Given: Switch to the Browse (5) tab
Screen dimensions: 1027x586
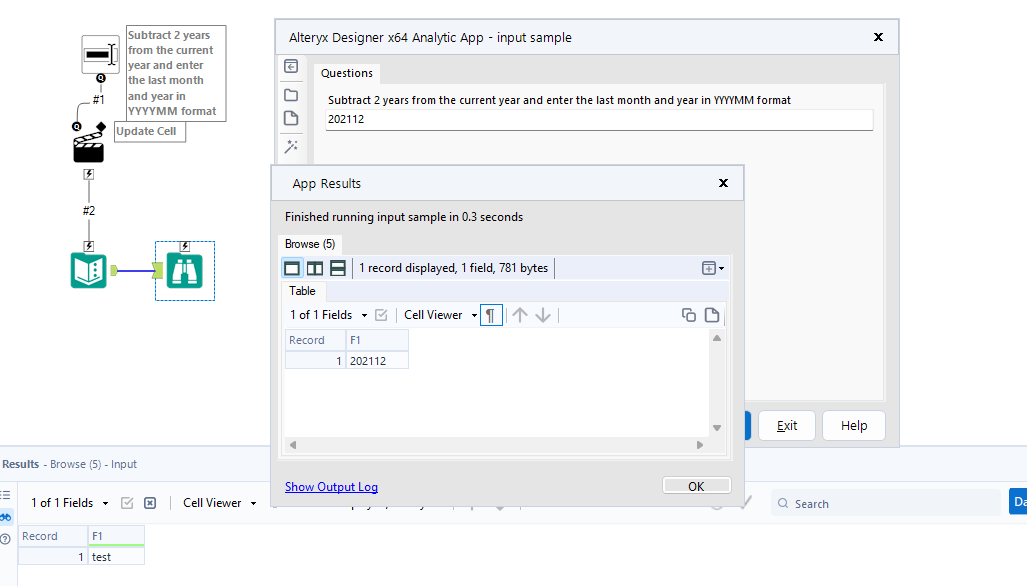Looking at the screenshot, I should pos(309,243).
